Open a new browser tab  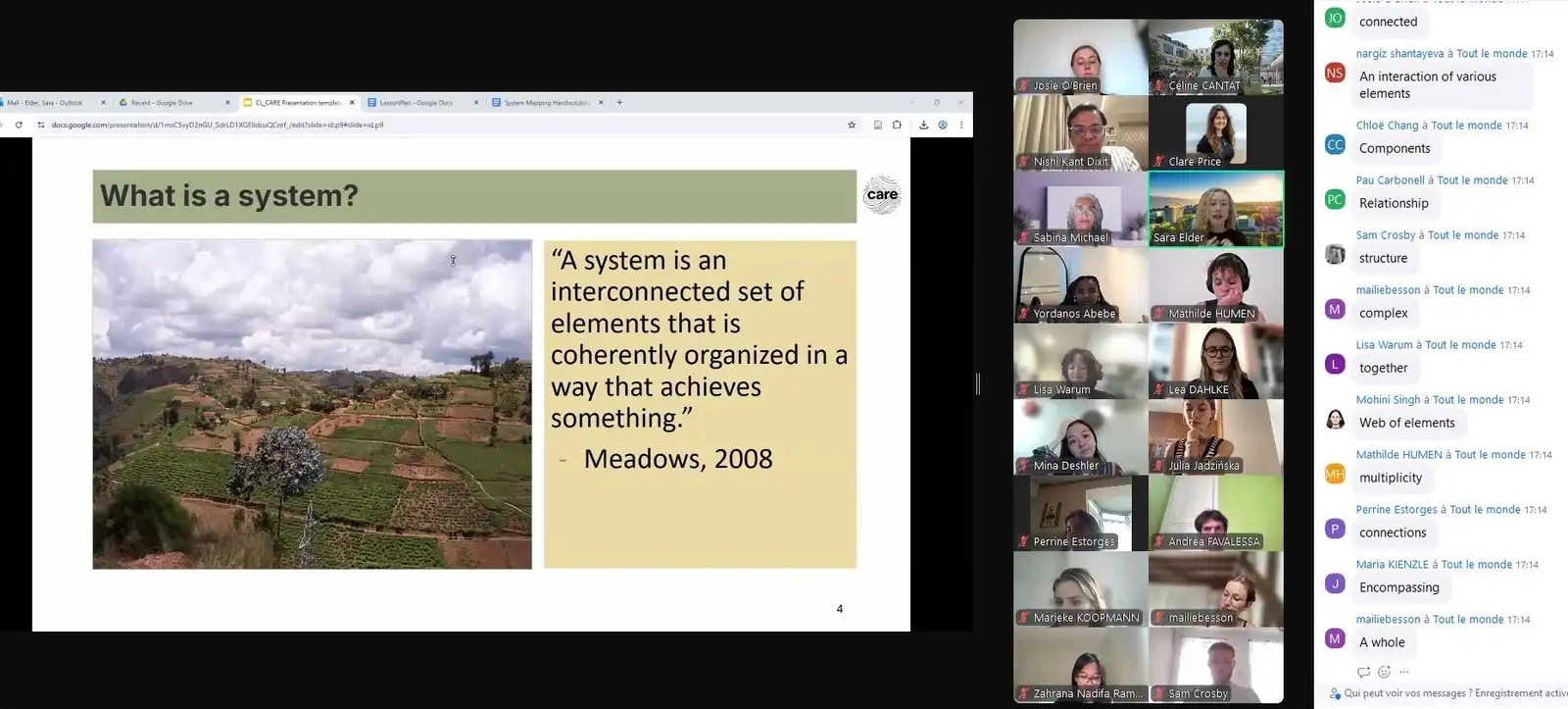[x=619, y=102]
